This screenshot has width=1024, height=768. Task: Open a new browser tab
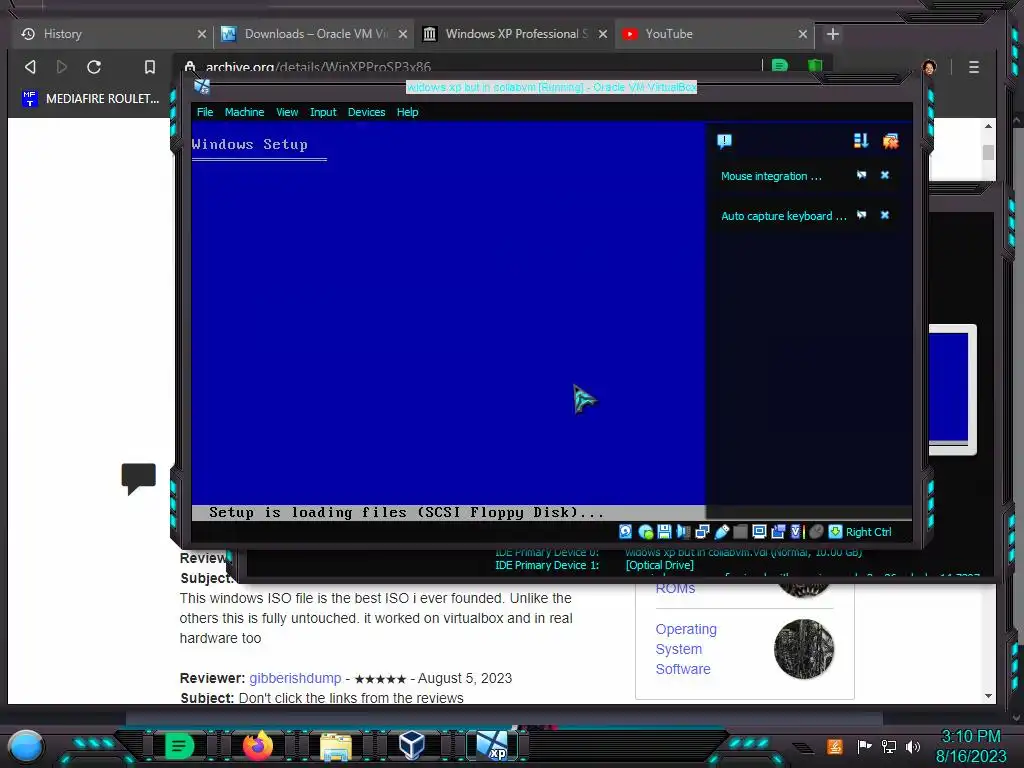[833, 34]
